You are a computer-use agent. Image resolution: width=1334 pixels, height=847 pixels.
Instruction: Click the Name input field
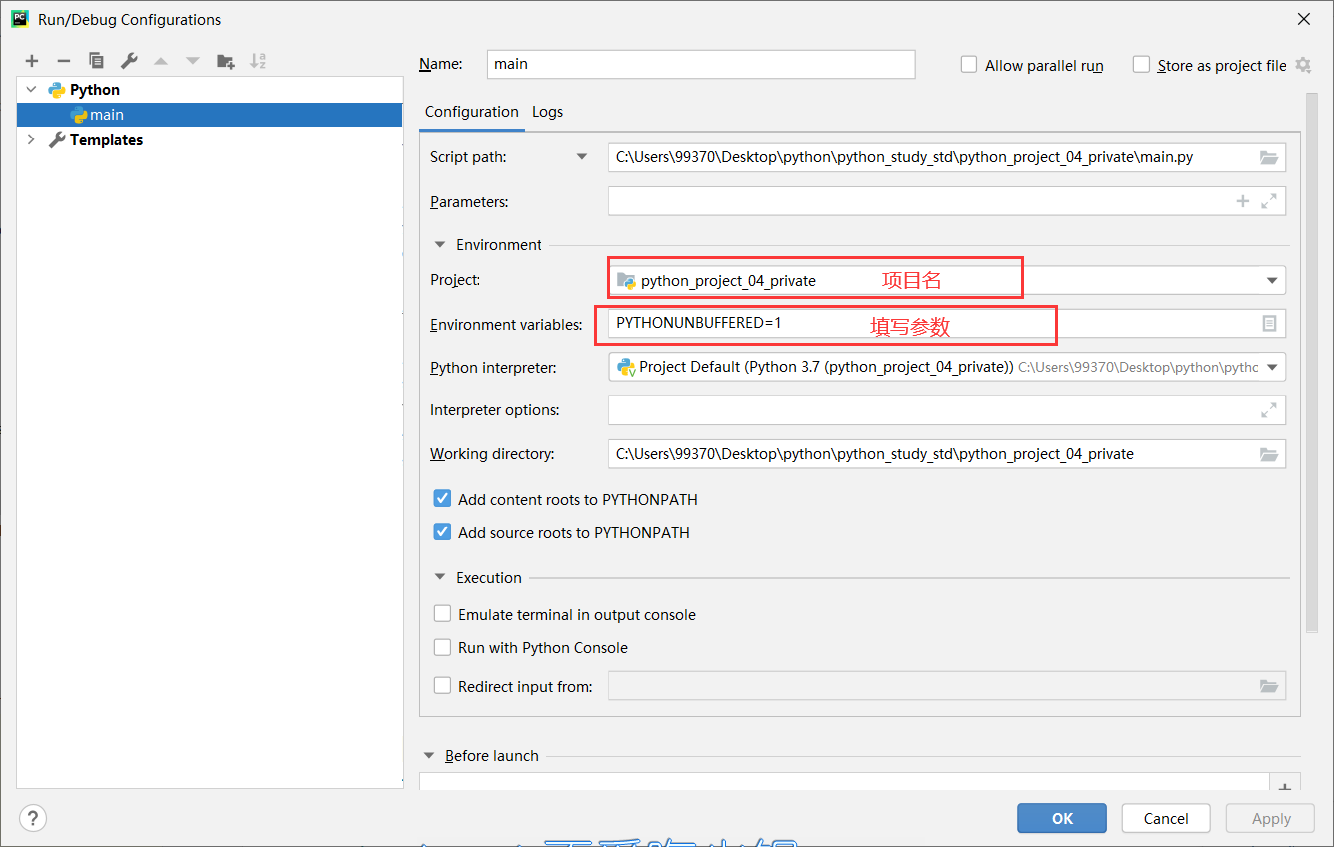pos(700,64)
